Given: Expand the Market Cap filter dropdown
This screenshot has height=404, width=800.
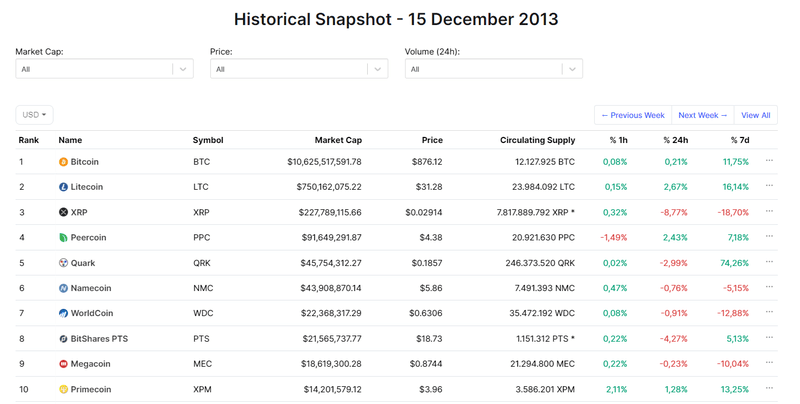Looking at the screenshot, I should pos(182,69).
